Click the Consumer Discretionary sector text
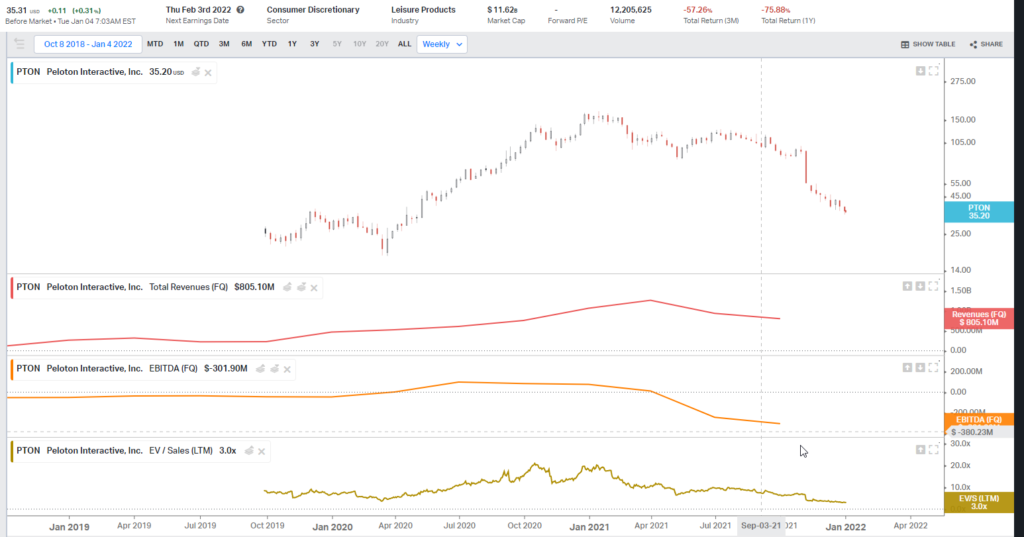The height and width of the screenshot is (537, 1024). click(313, 10)
